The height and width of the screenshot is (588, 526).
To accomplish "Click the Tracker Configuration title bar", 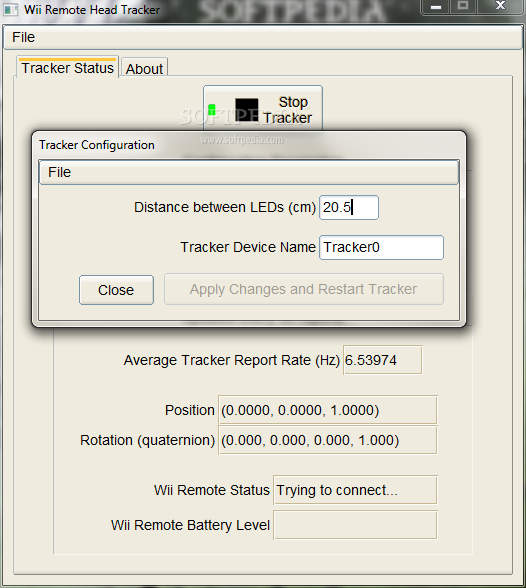I will (249, 145).
